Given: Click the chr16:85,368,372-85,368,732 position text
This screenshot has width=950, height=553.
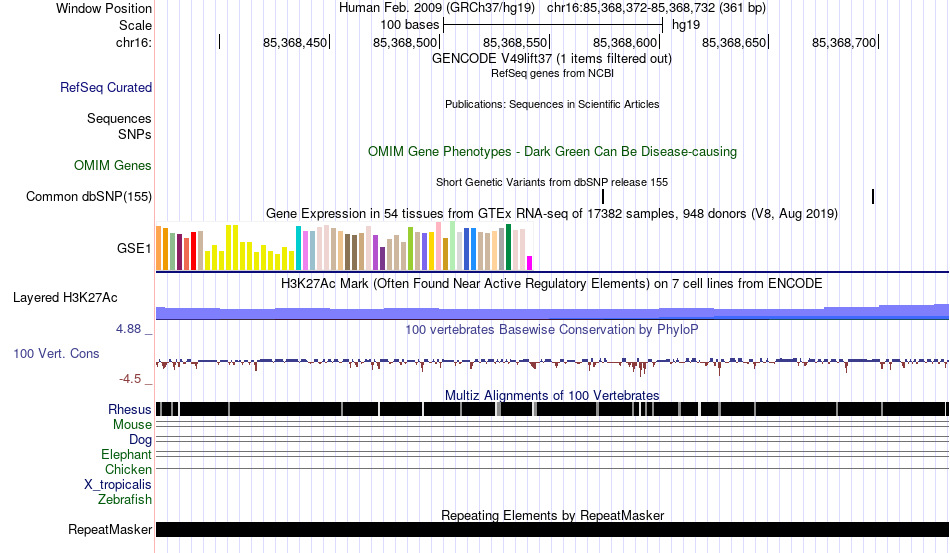Looking at the screenshot, I should click(x=656, y=8).
